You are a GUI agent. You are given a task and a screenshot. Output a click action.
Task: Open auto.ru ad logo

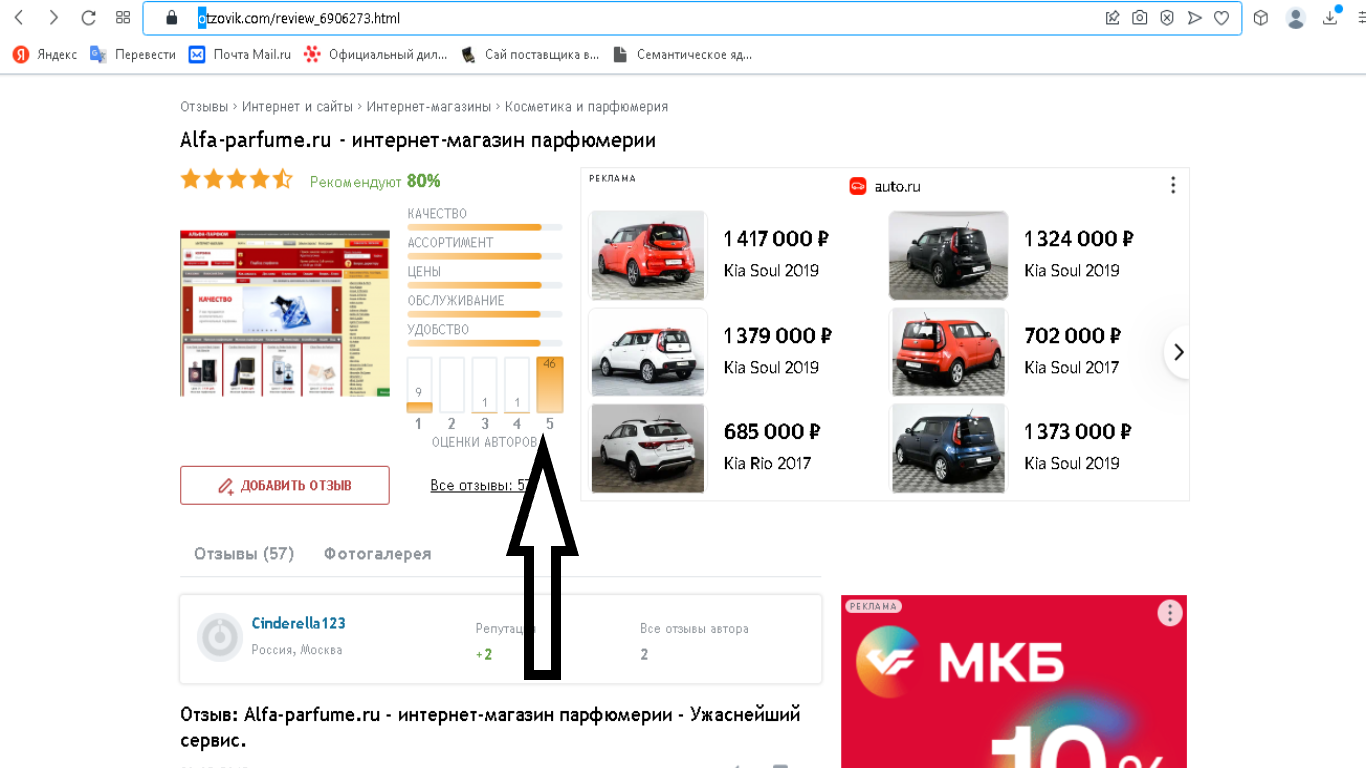coord(885,186)
